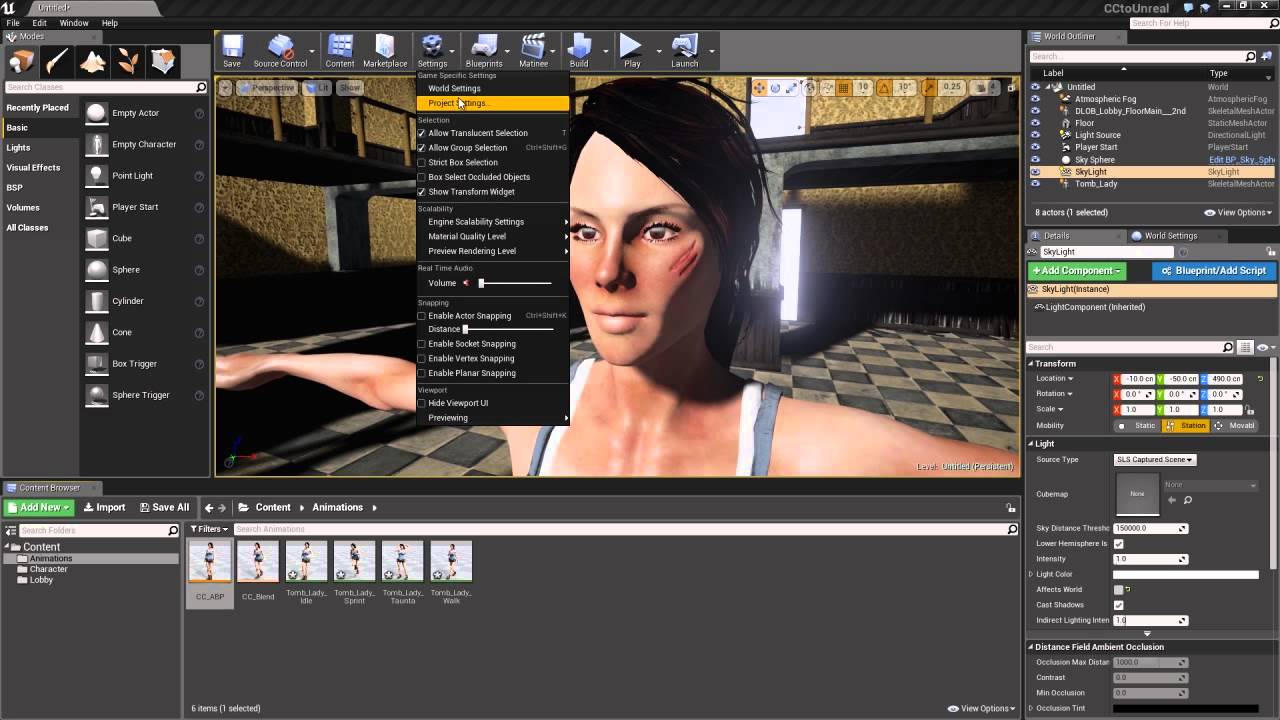Set Mobility to Movable
The image size is (1280, 720).
click(1235, 425)
